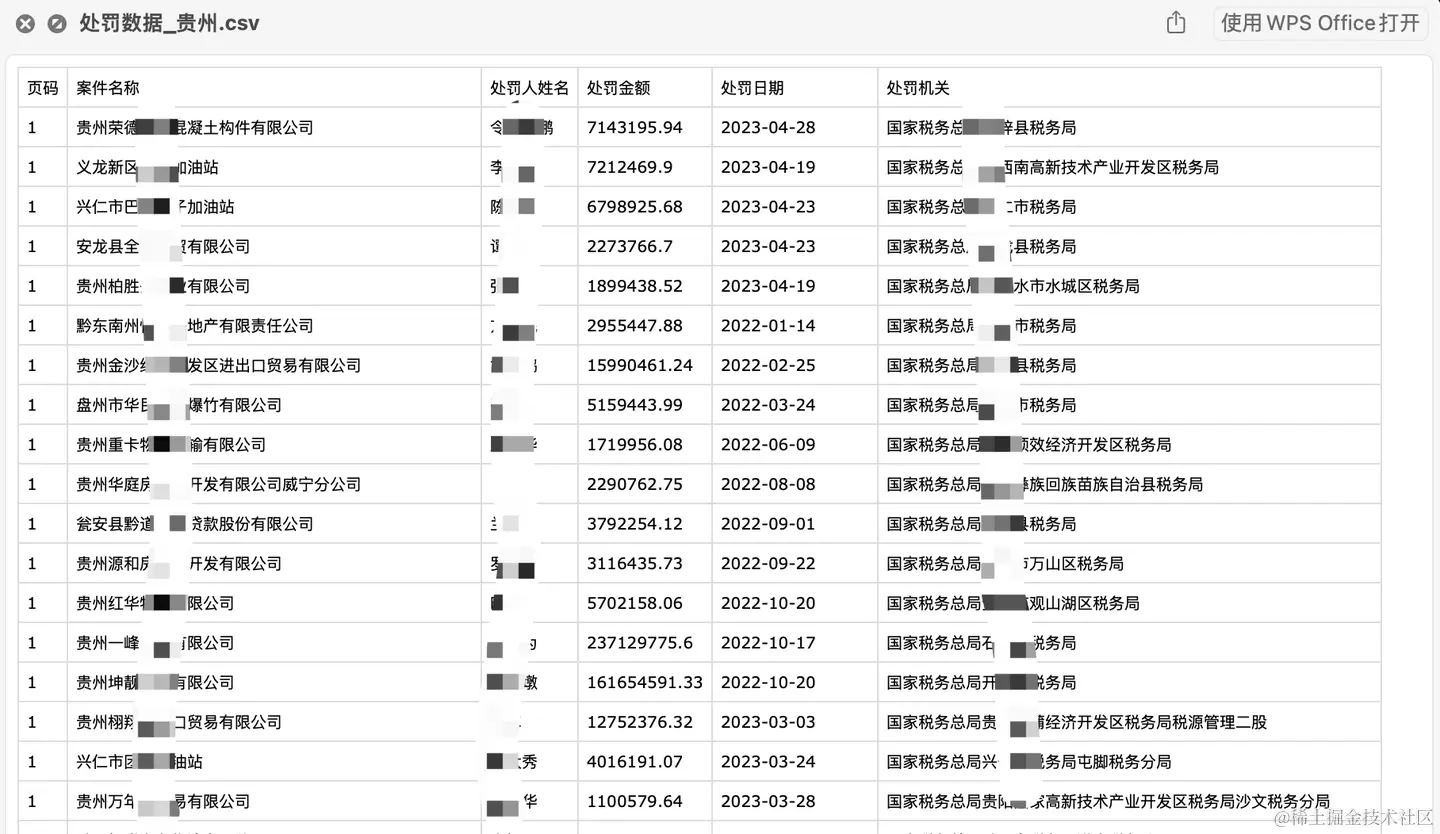Click amount cell 7143195.94
The width and height of the screenshot is (1440, 834).
point(645,127)
